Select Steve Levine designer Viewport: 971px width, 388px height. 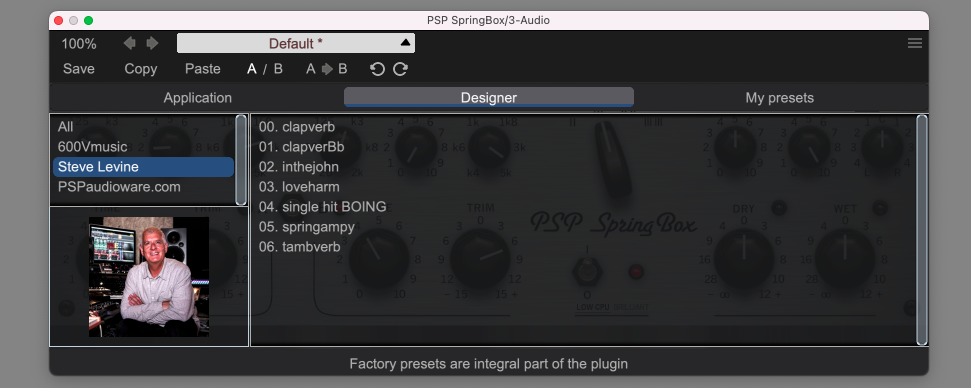pyautogui.click(x=143, y=167)
